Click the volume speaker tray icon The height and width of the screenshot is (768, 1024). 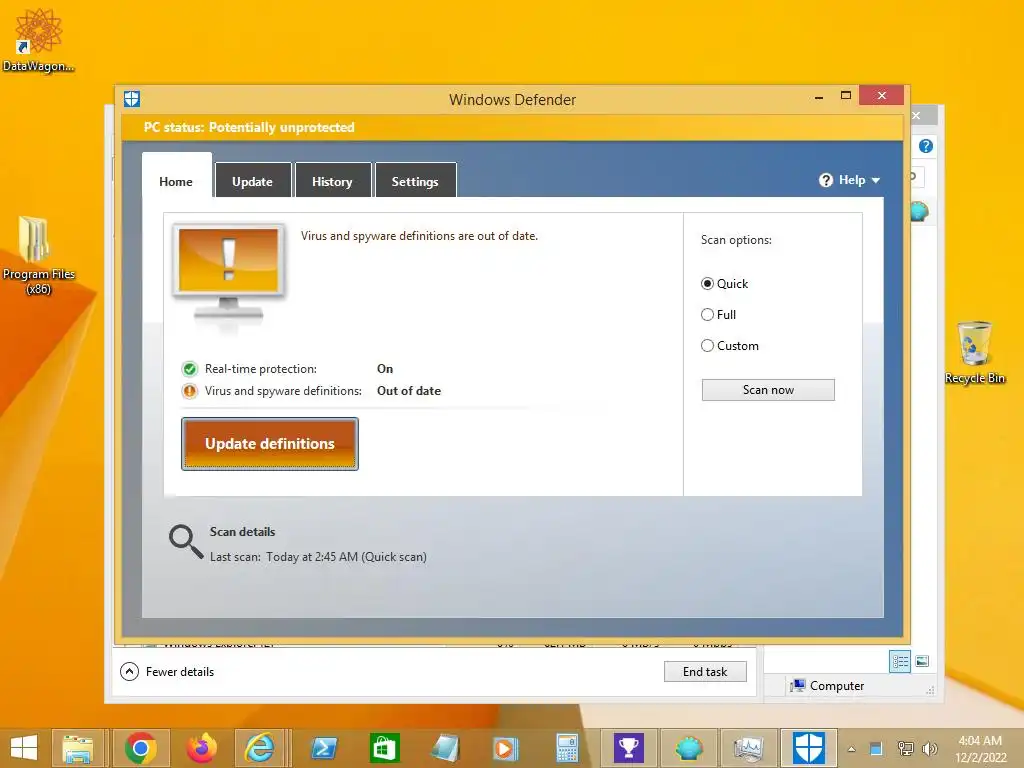tap(929, 749)
